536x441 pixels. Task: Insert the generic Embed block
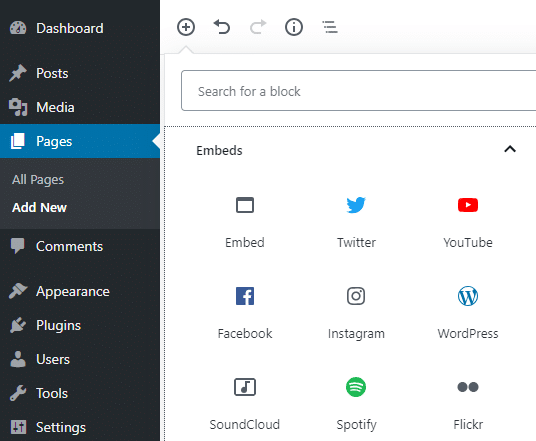245,221
